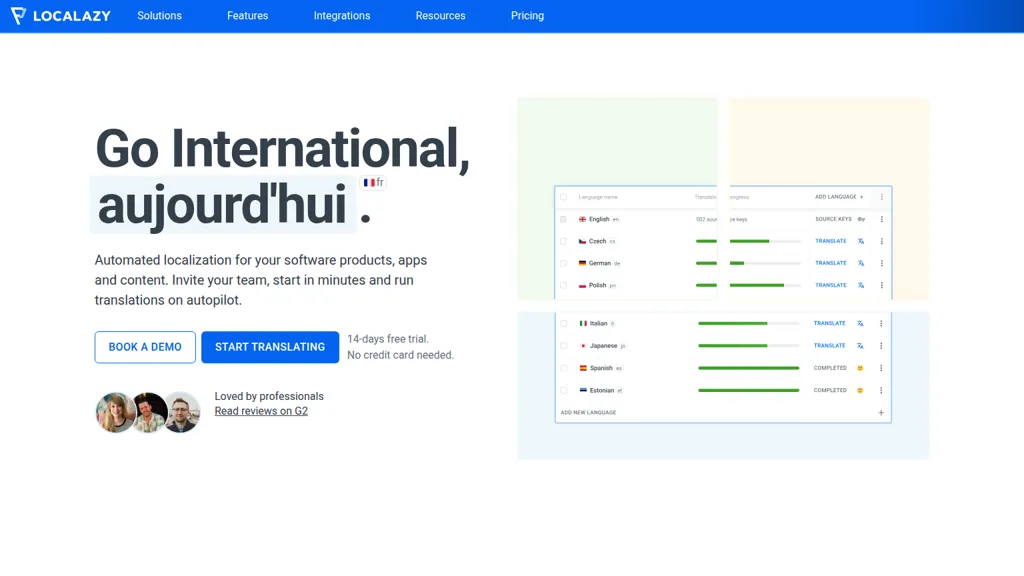Open the kebab menu in the table header
Image resolution: width=1024 pixels, height=576 pixels.
[880, 196]
